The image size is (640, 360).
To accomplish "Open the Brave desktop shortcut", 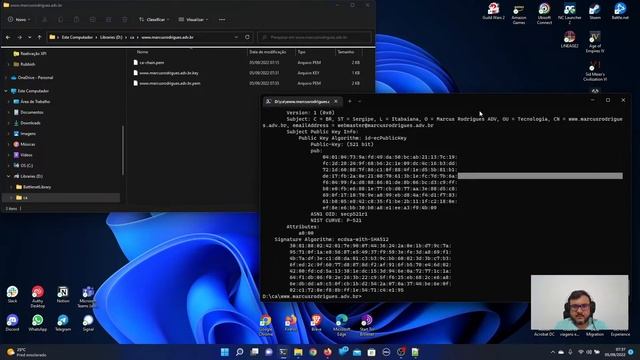I will (x=316, y=322).
